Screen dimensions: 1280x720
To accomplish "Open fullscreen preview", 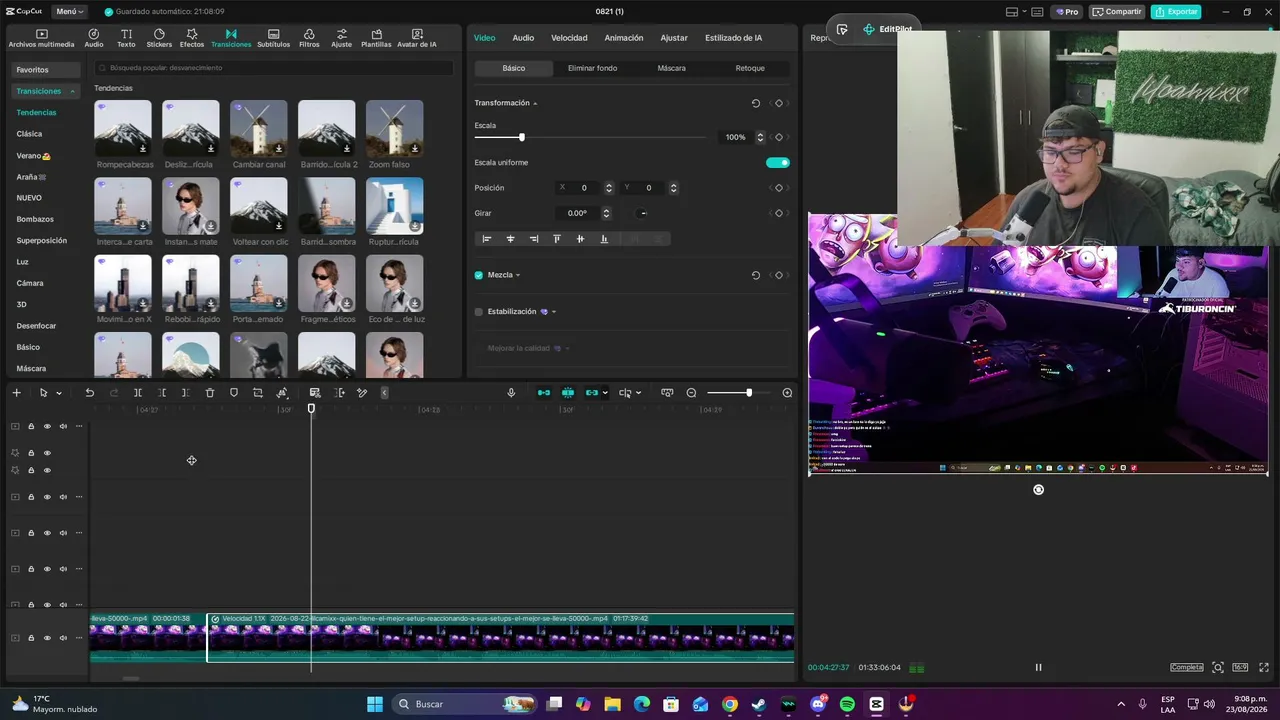I will [x=1264, y=667].
